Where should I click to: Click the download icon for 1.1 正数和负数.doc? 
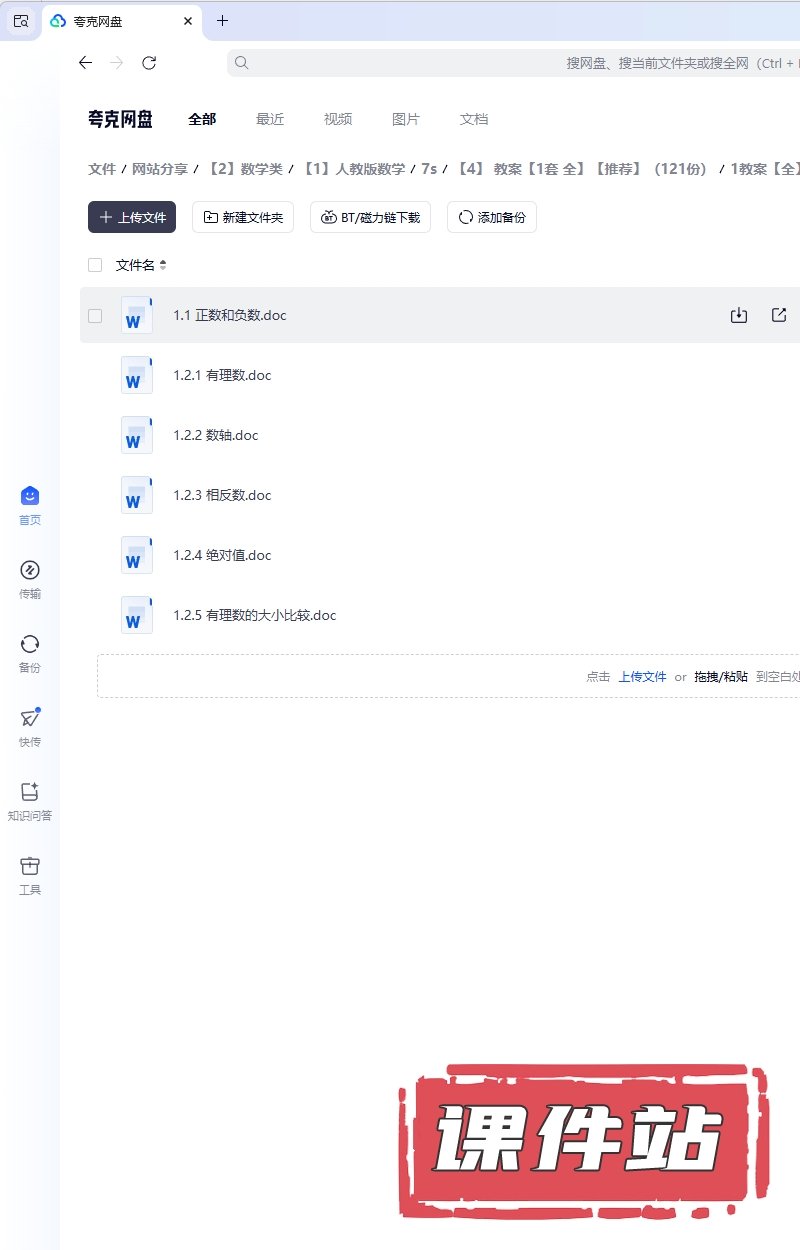click(739, 315)
